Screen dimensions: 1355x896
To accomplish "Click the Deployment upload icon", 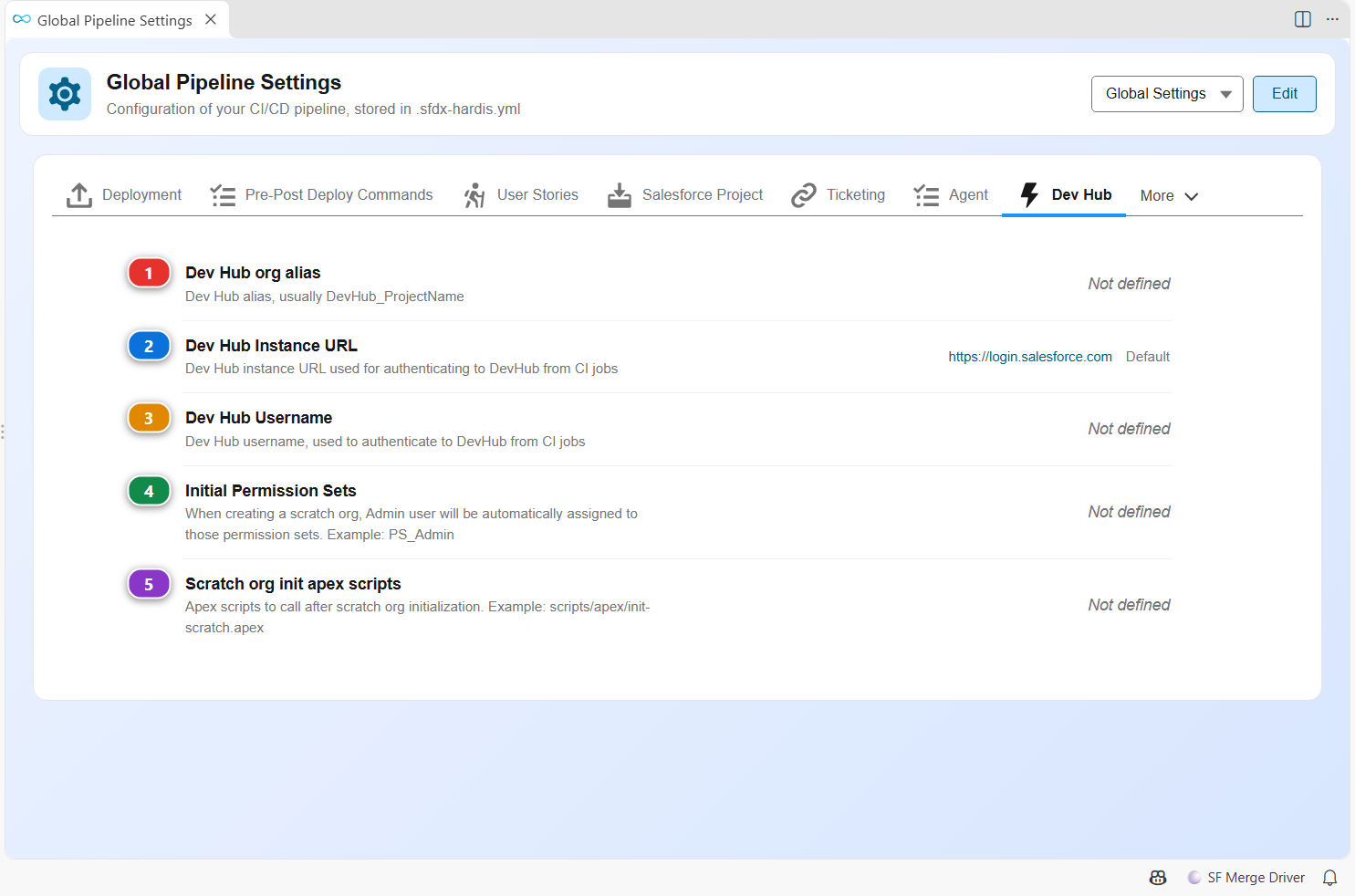I will (79, 195).
